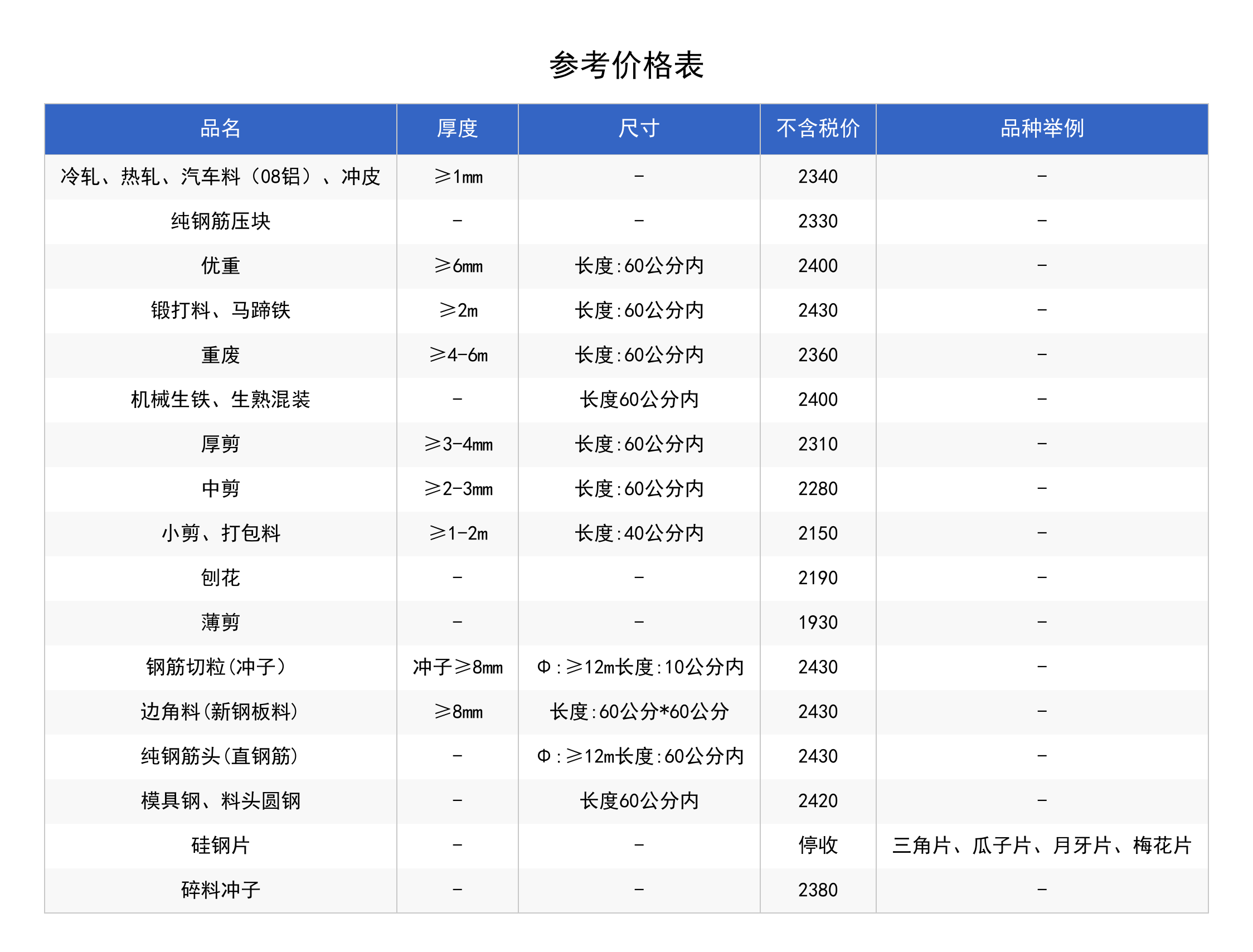Select the ≥3-4mm thickness cell
This screenshot has width=1253, height=952.
coord(456,444)
